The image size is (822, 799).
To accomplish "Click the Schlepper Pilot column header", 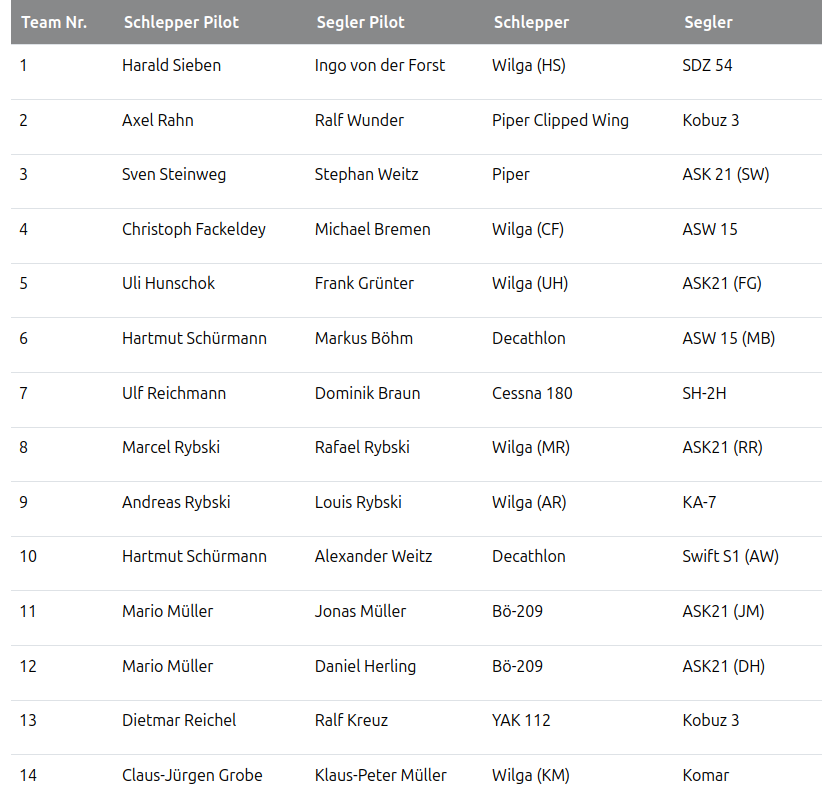I will [x=181, y=22].
